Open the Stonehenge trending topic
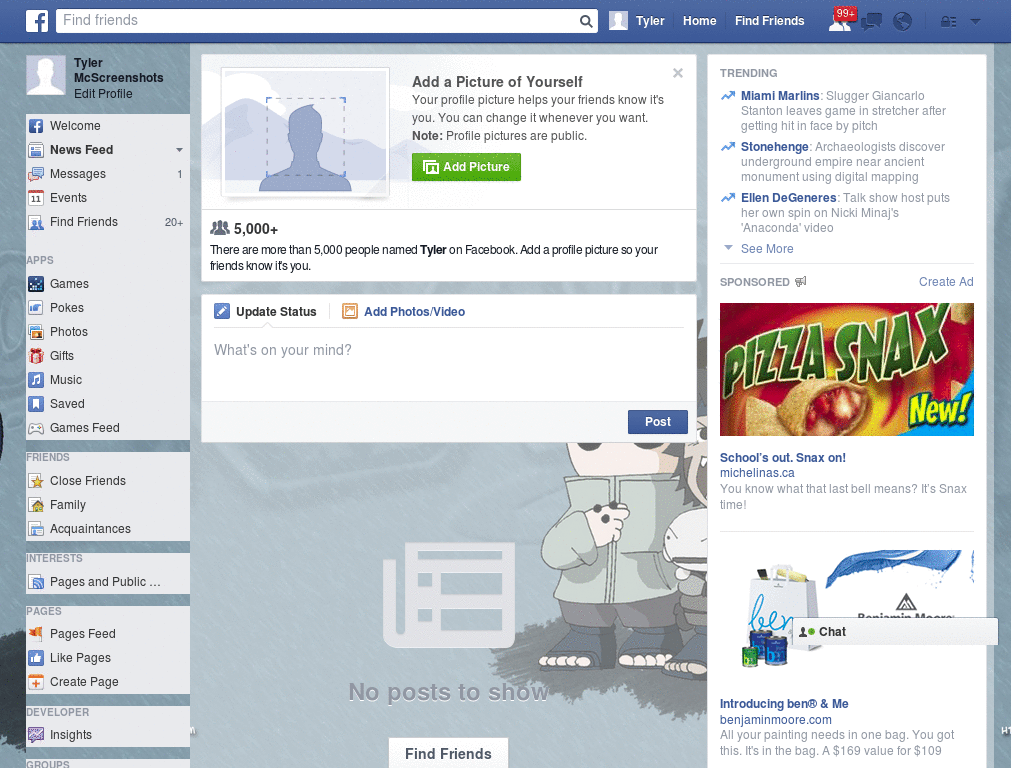The height and width of the screenshot is (768, 1024). 775,147
